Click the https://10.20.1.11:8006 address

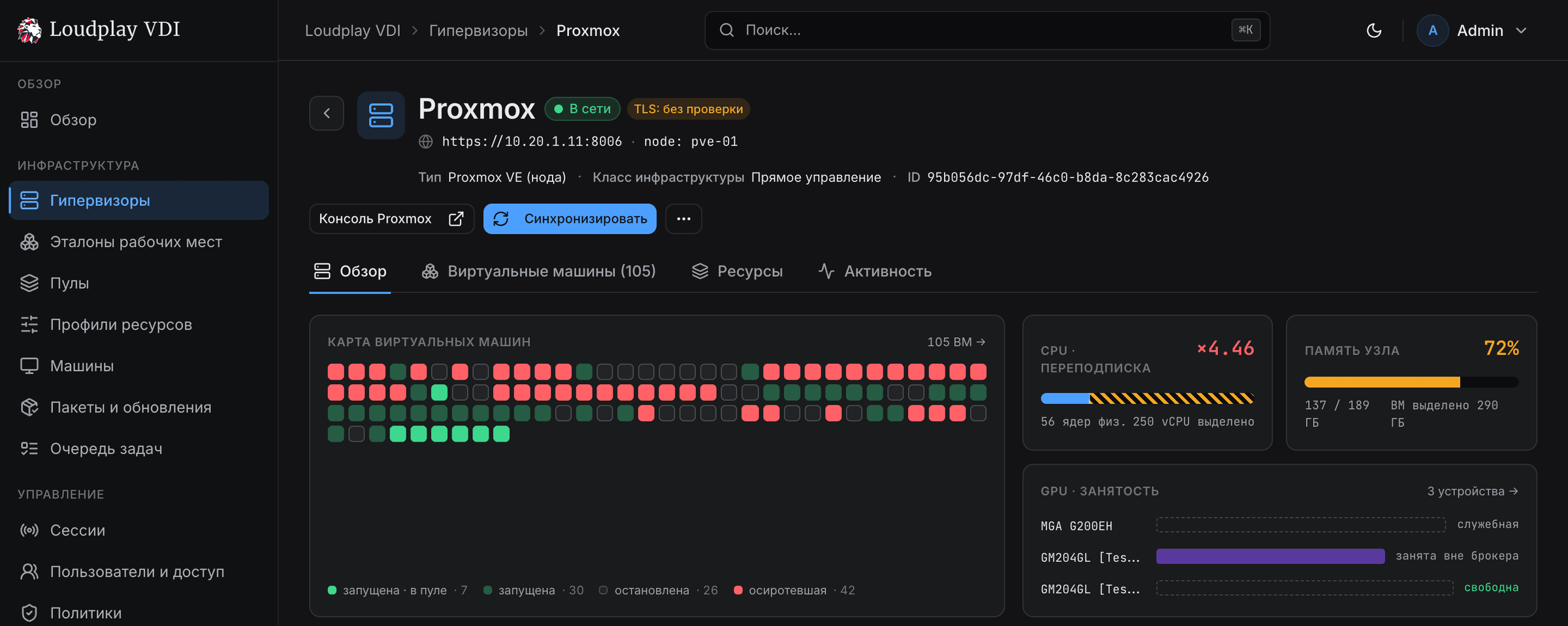point(532,142)
